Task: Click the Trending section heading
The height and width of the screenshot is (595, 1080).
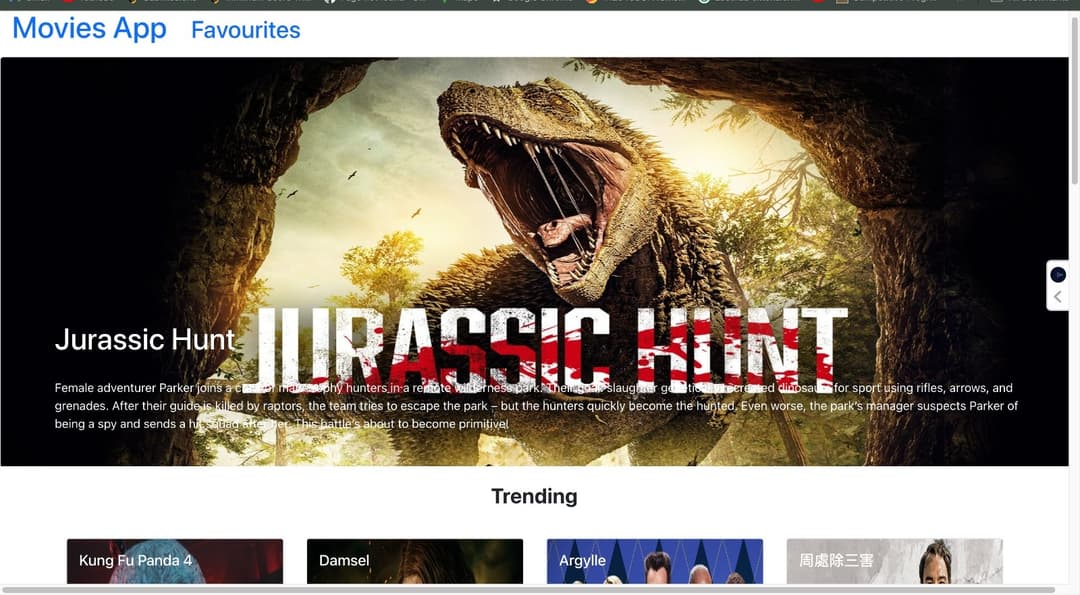Action: click(534, 497)
